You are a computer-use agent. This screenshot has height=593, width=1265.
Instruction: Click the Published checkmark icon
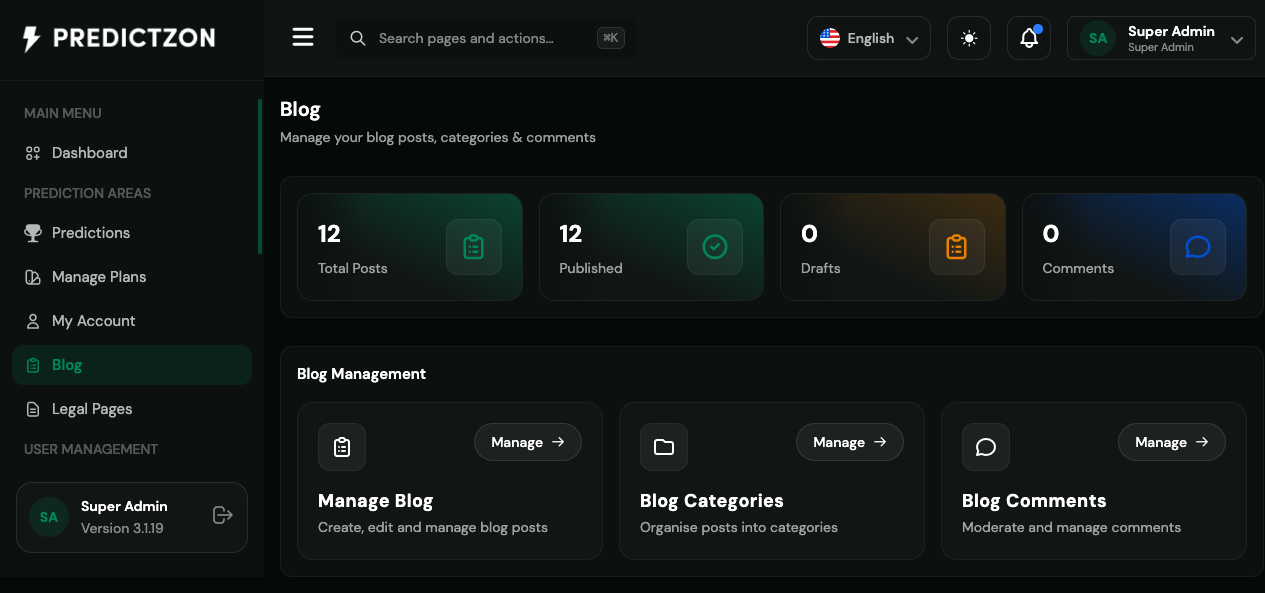pos(715,247)
